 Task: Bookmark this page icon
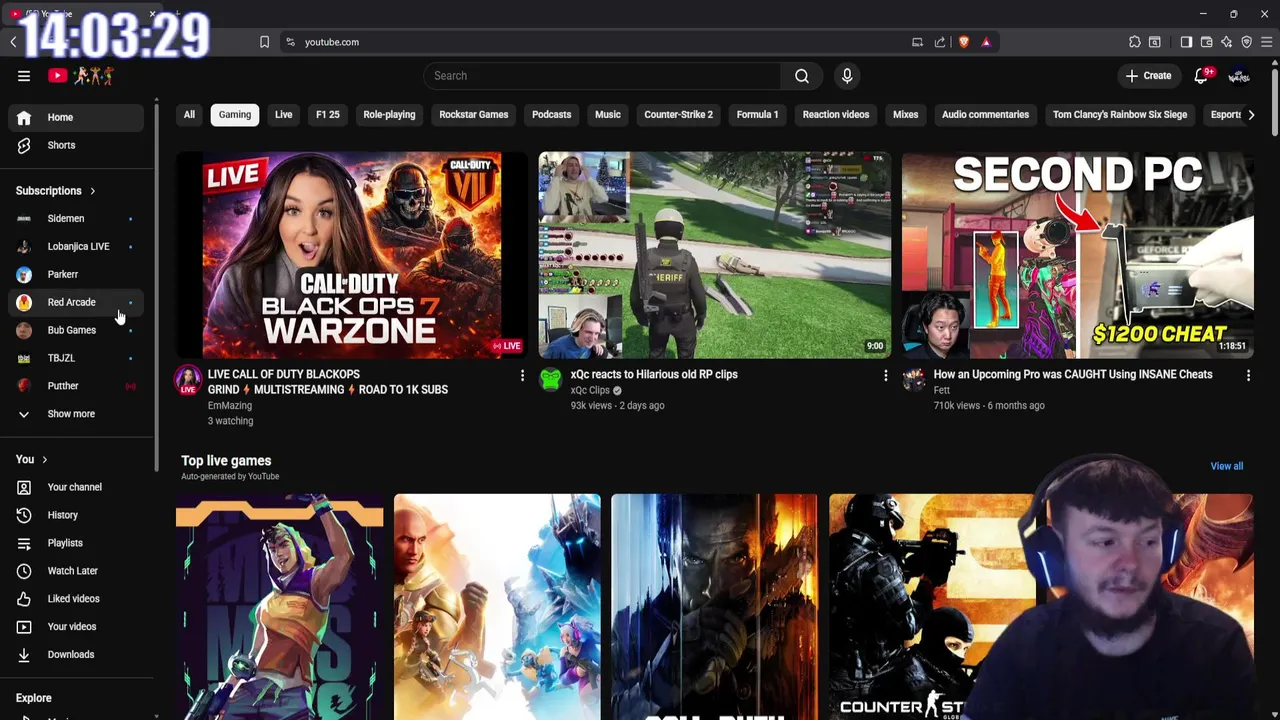(264, 42)
